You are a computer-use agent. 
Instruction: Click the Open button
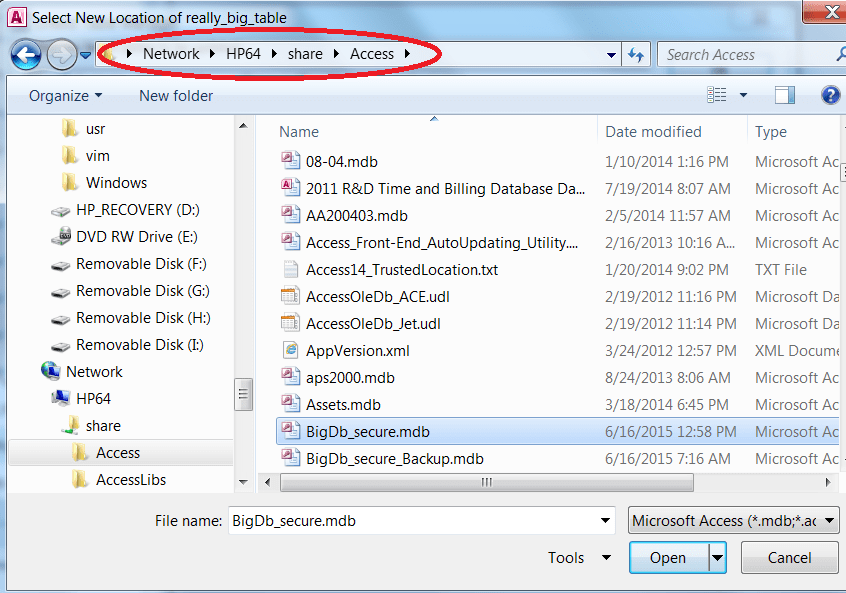click(x=668, y=557)
